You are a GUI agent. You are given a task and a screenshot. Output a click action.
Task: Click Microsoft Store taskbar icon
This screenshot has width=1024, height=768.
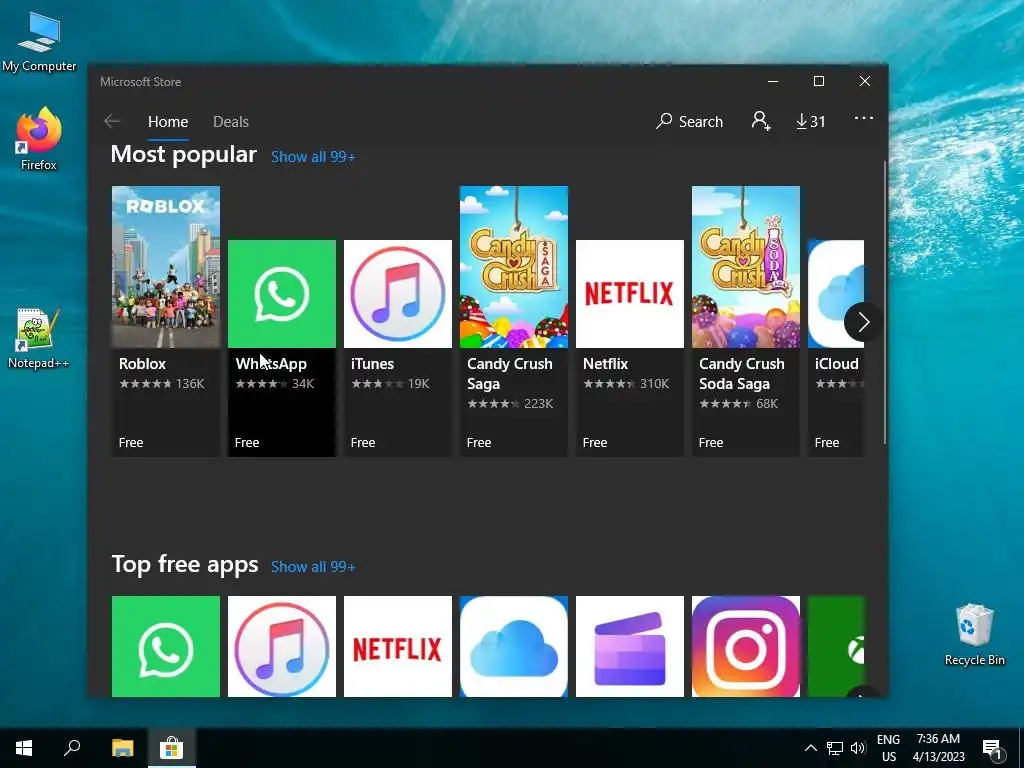(171, 748)
